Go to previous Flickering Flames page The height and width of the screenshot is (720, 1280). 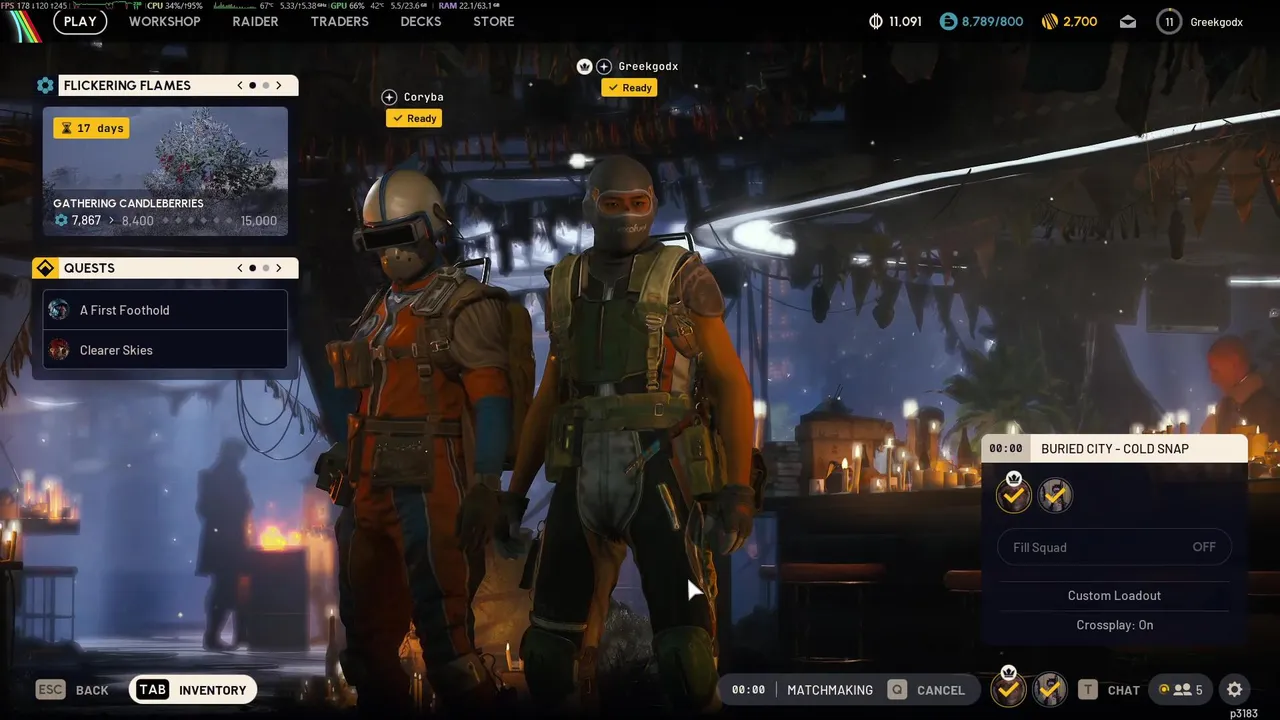[x=240, y=86]
